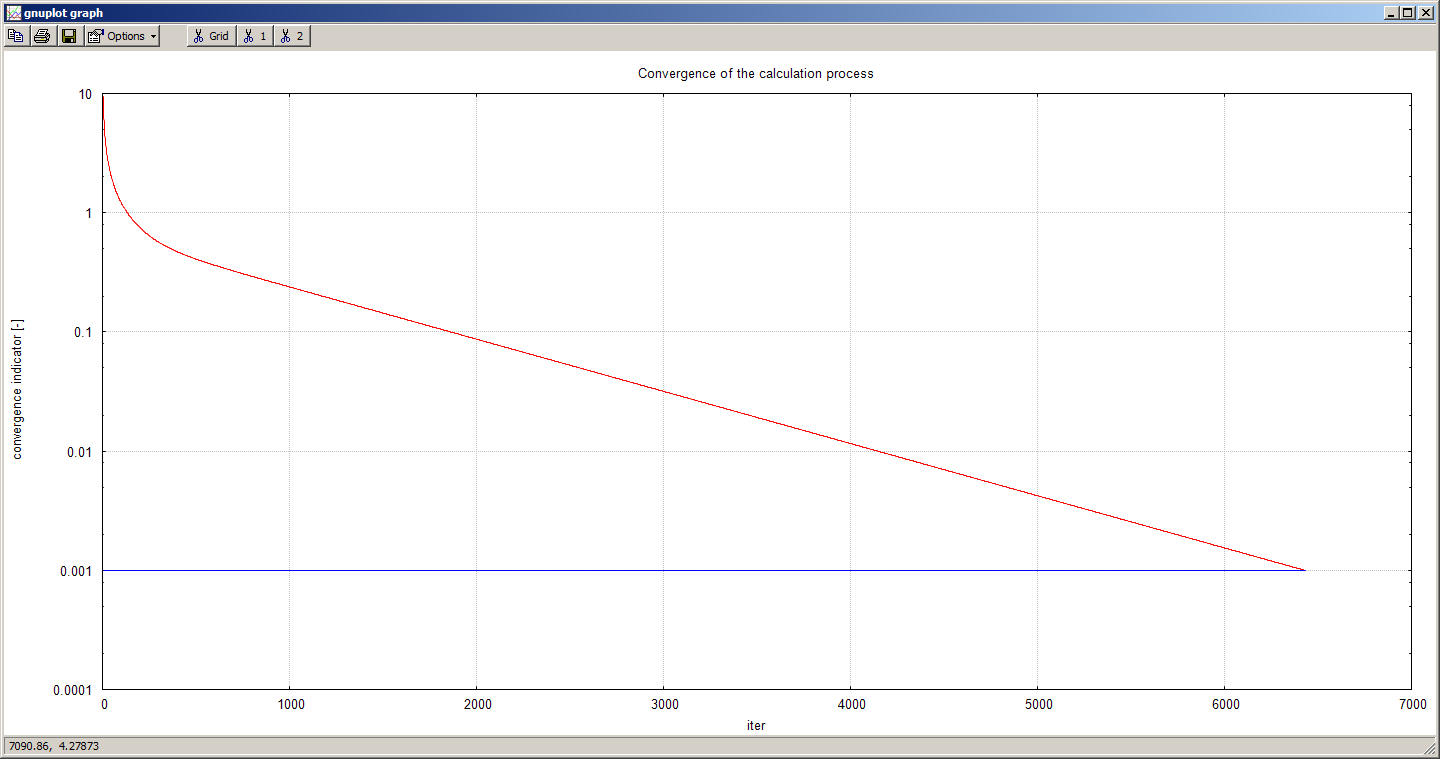Click the mouse coordinates in status bar

point(53,746)
